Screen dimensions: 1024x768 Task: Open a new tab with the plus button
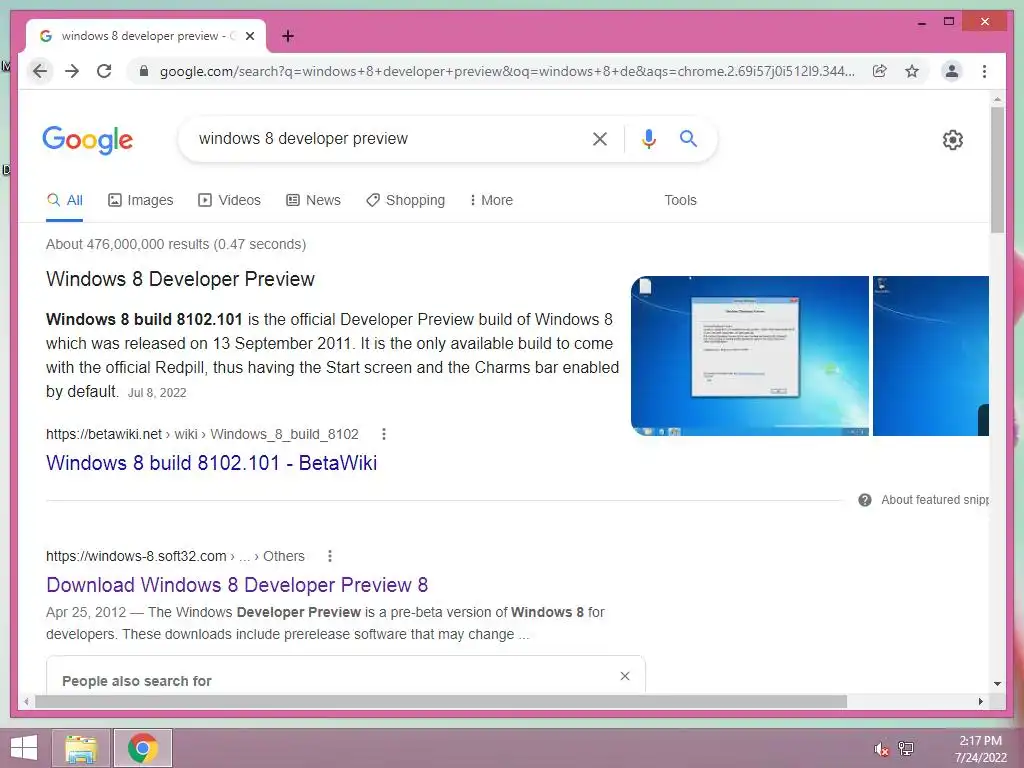click(288, 36)
